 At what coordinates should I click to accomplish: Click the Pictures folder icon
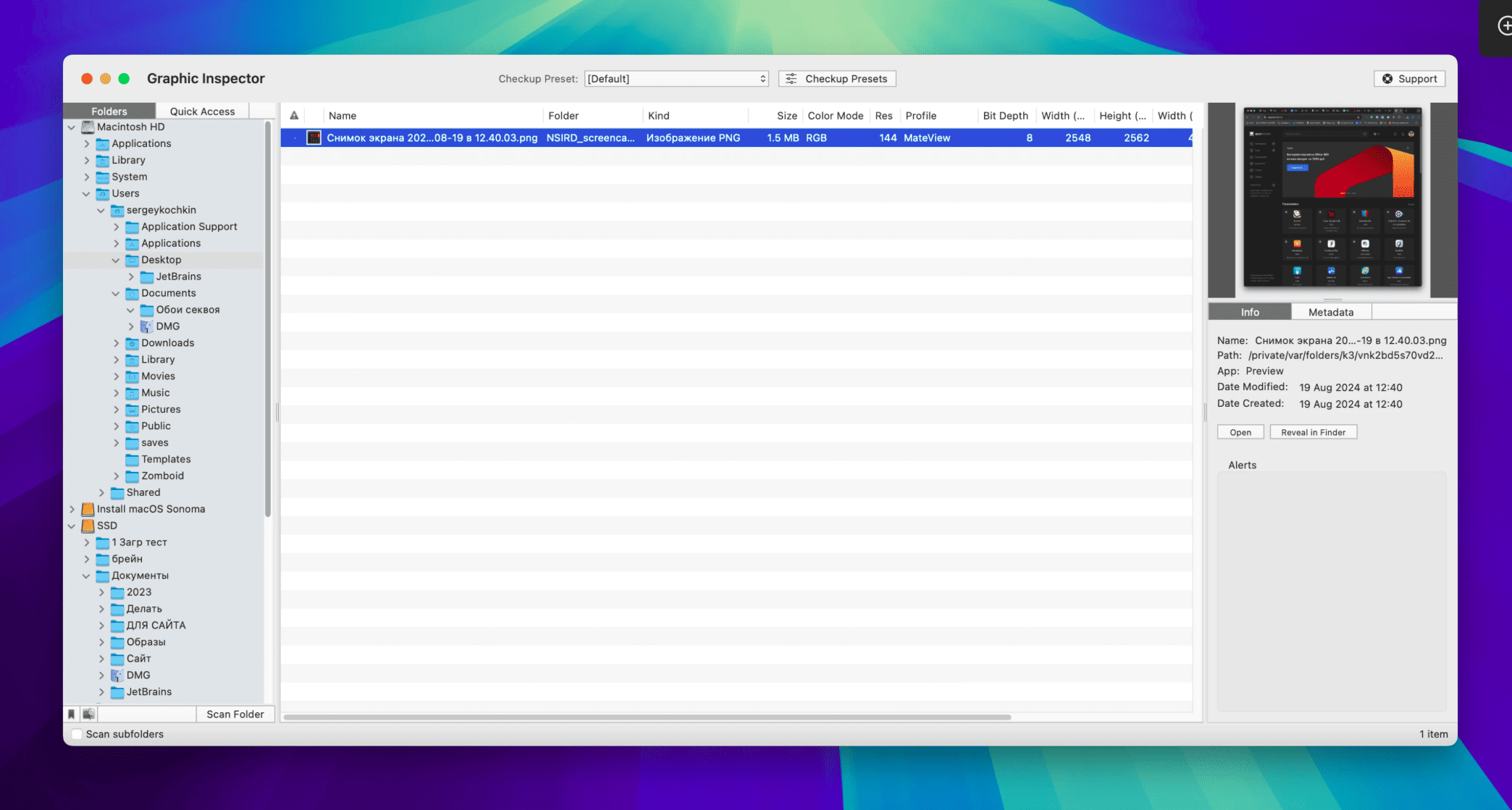132,410
